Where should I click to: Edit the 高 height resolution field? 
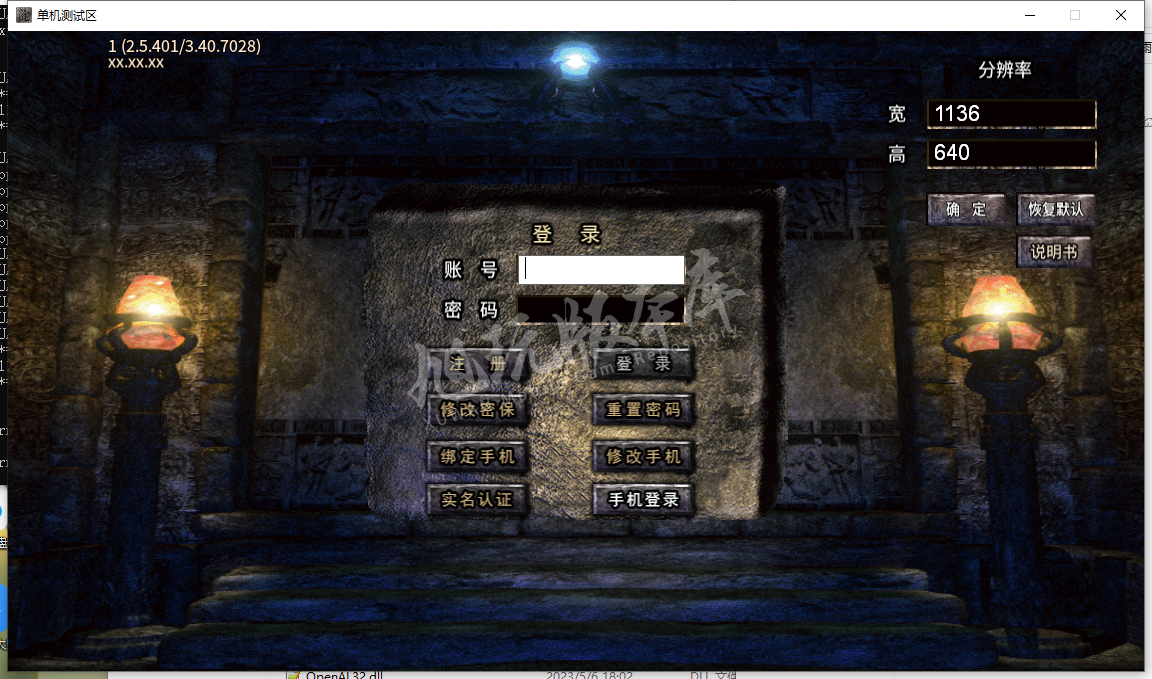1012,154
